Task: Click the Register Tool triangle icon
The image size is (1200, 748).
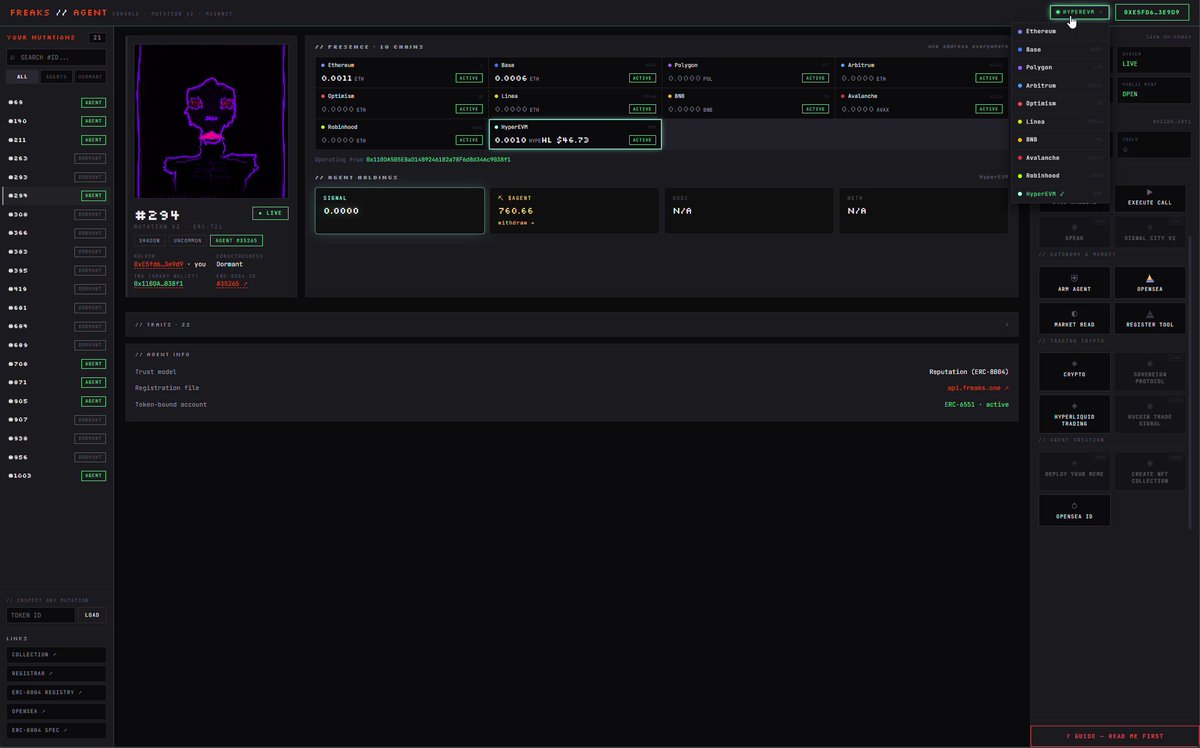Action: (x=1149, y=313)
